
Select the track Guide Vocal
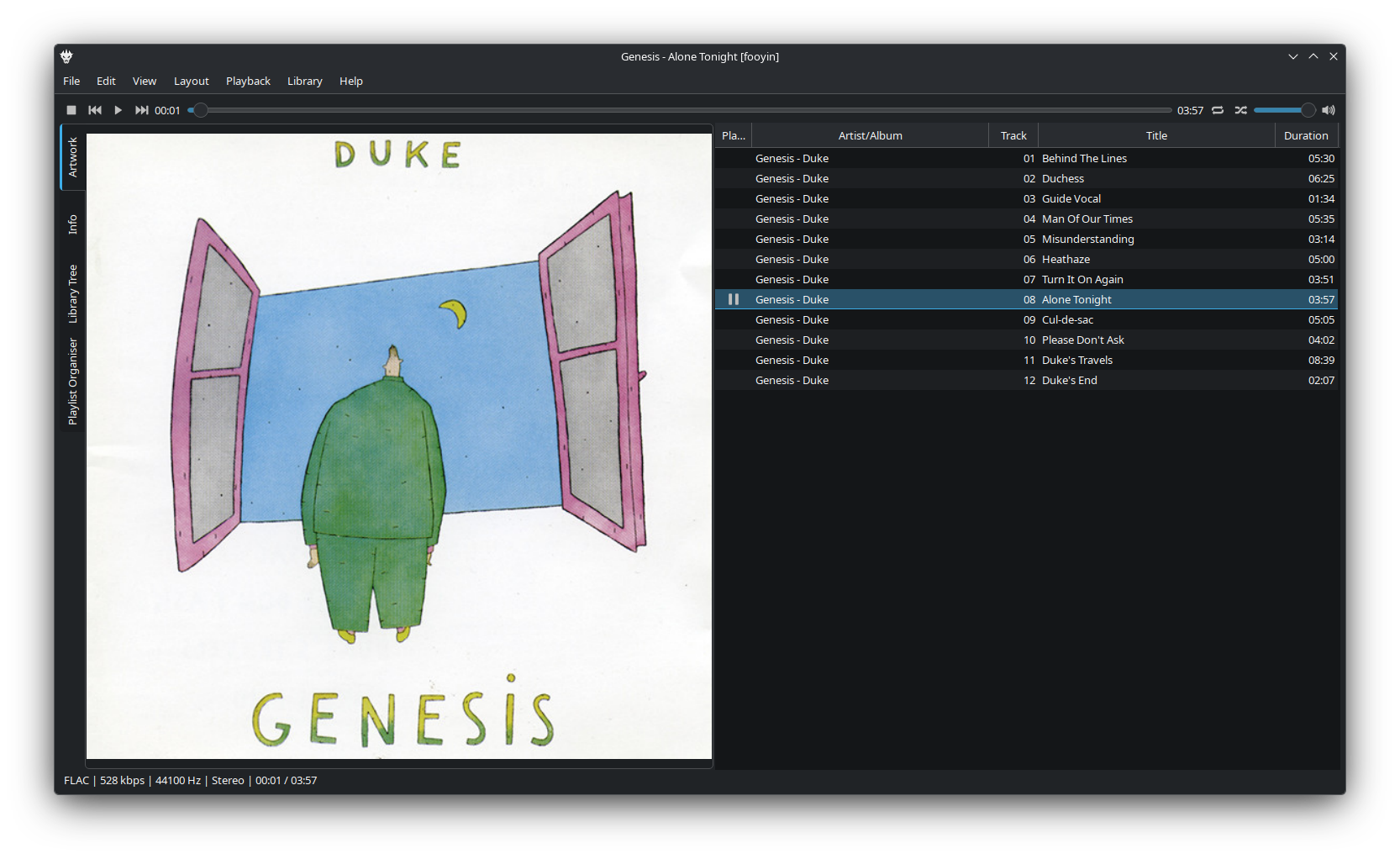coord(1026,198)
